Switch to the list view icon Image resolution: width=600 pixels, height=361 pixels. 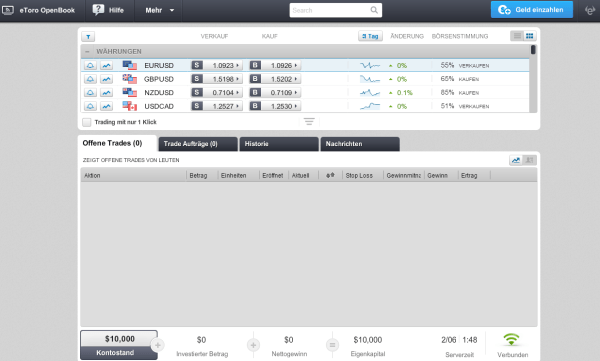tap(517, 36)
